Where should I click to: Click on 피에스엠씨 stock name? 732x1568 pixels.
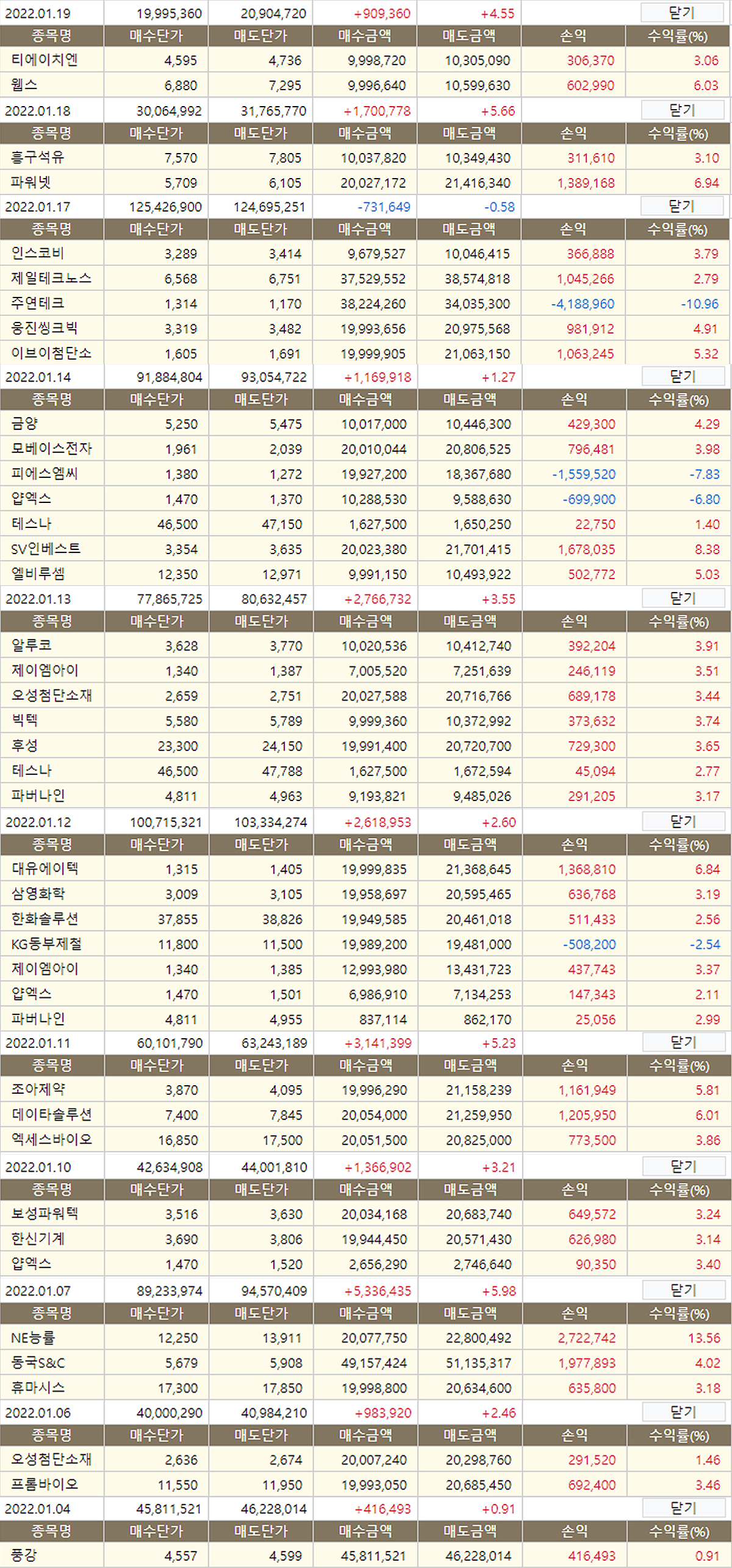click(45, 474)
